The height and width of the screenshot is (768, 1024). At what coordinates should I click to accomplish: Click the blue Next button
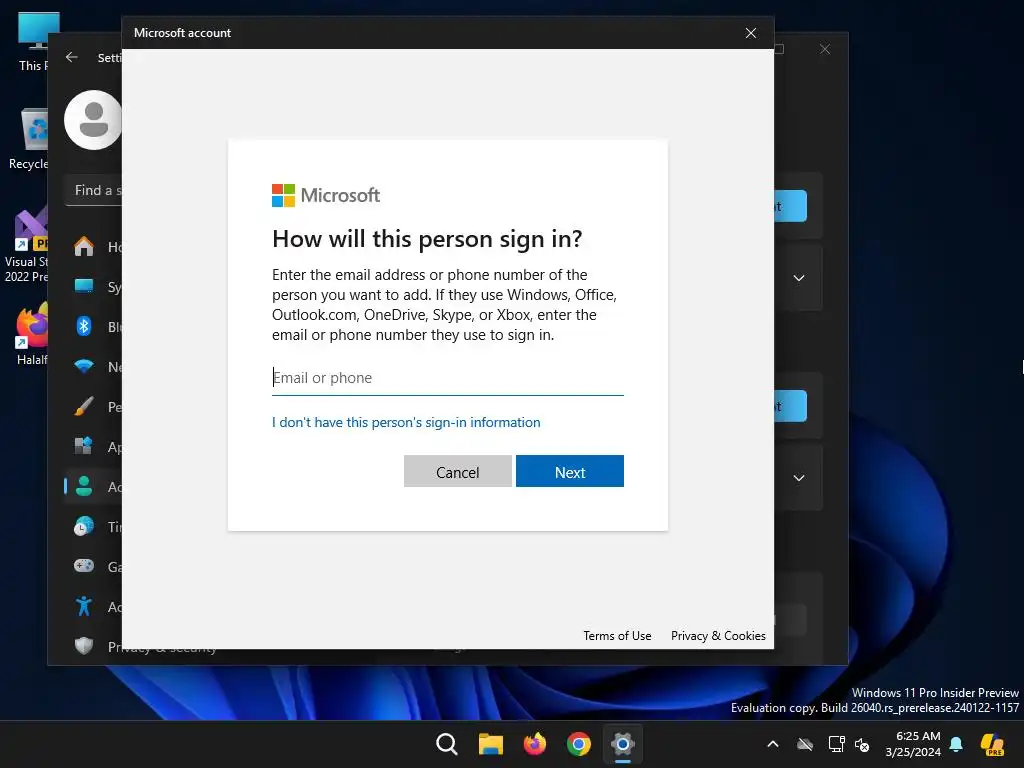tap(569, 472)
